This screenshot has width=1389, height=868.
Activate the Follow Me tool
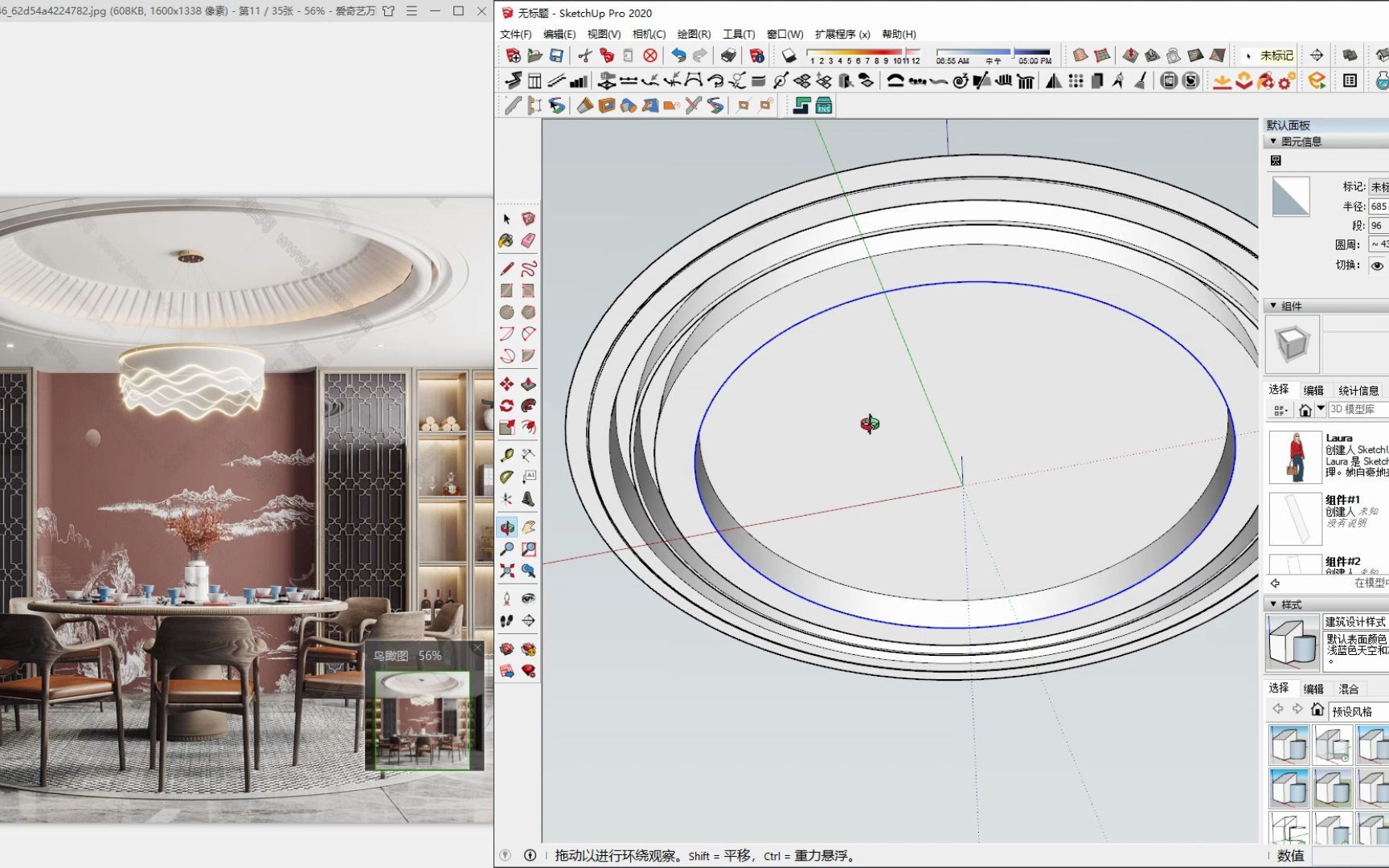click(x=528, y=406)
